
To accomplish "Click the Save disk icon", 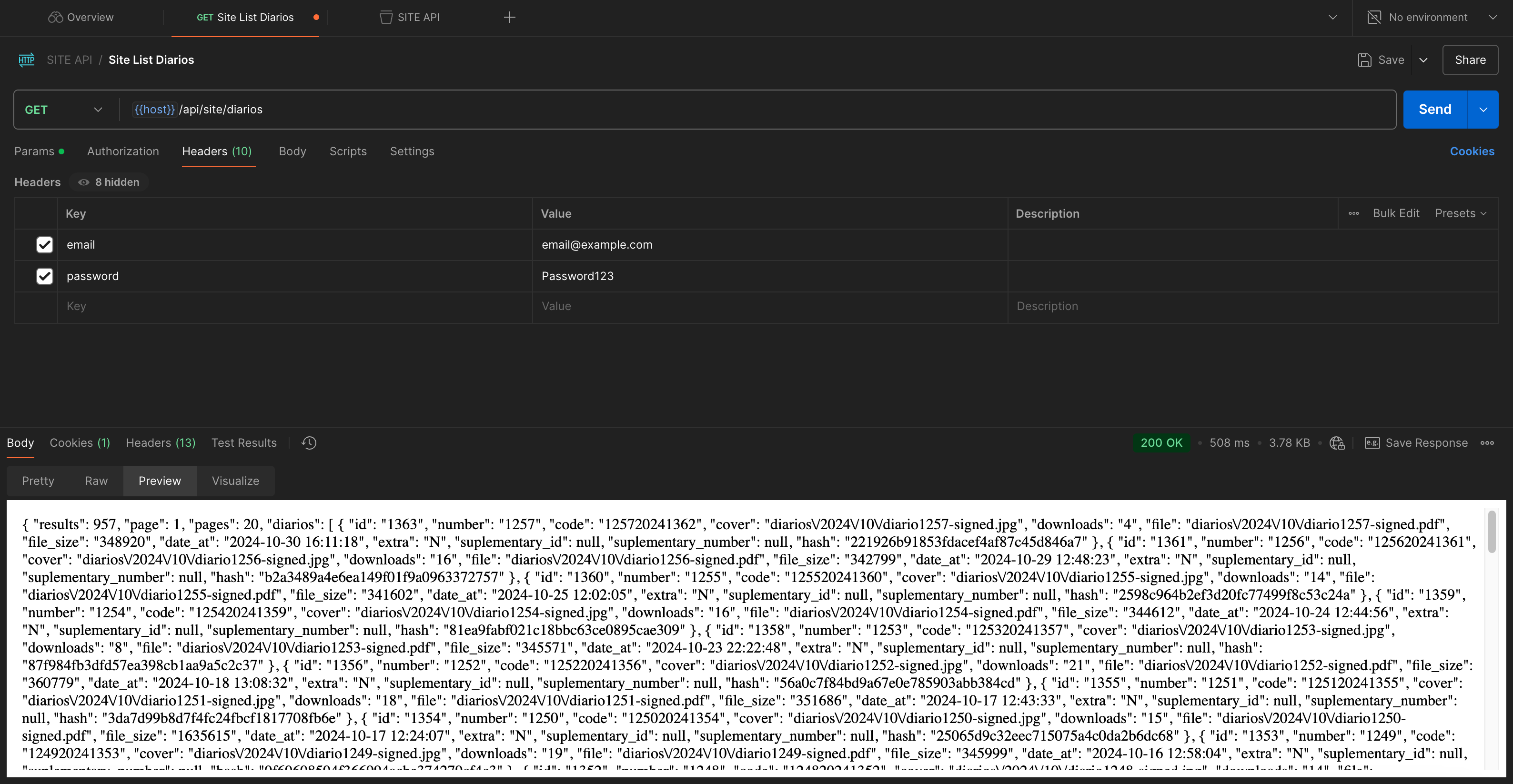I will (1364, 60).
